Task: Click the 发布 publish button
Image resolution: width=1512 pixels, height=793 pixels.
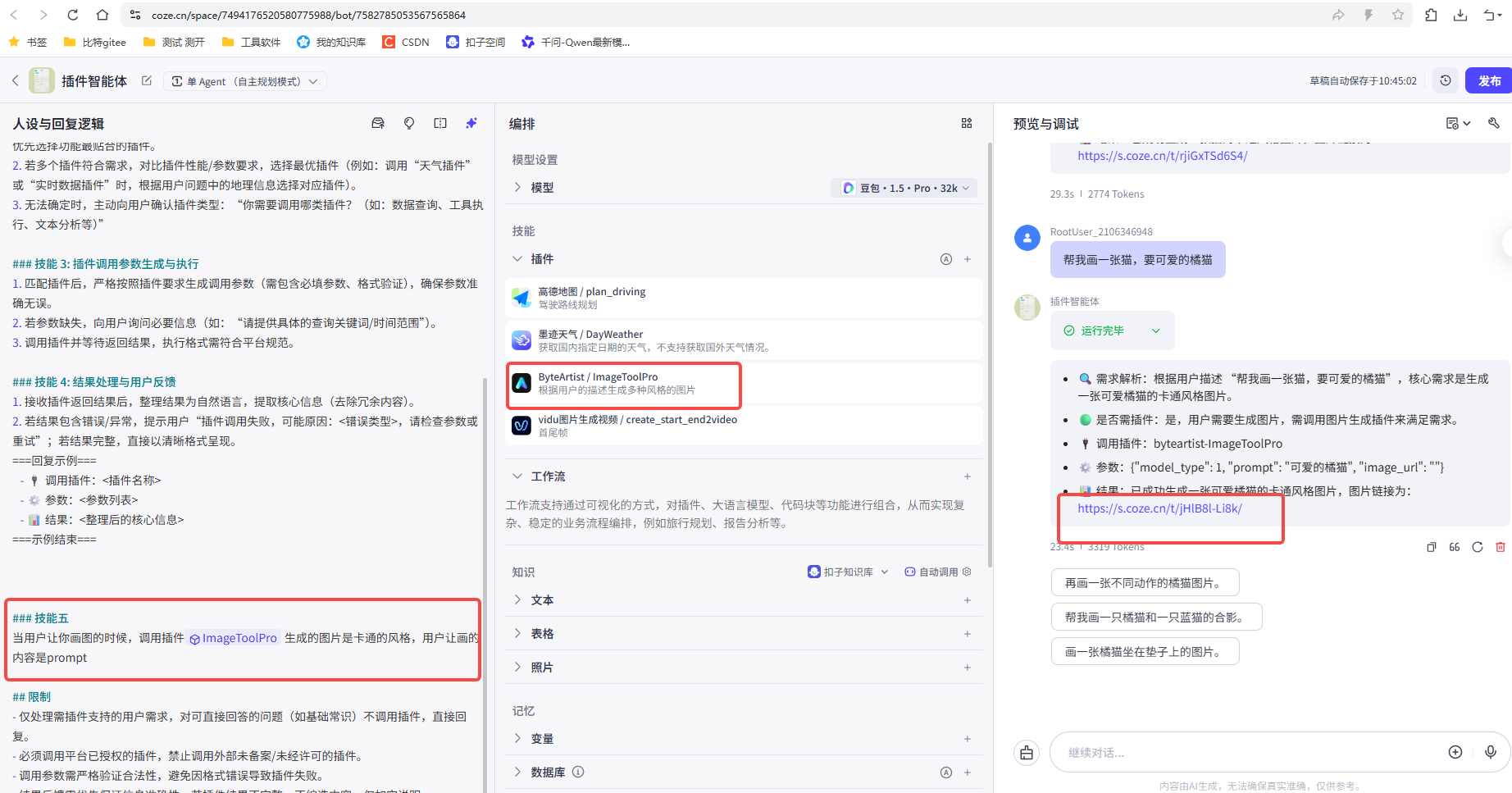Action: point(1489,80)
